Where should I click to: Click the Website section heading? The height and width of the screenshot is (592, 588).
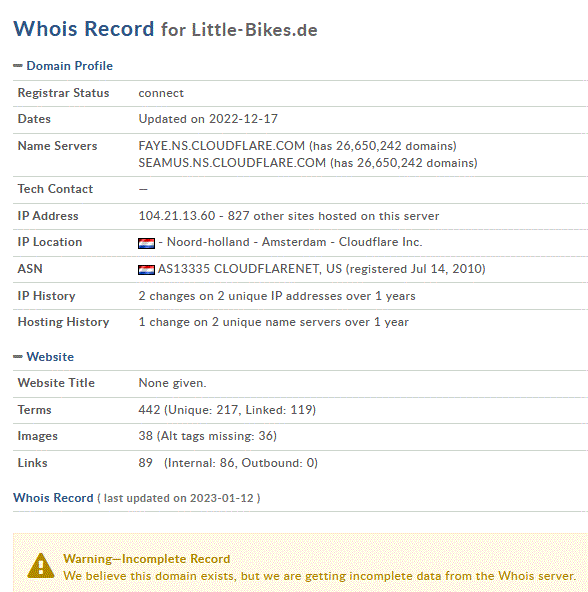[x=50, y=357]
